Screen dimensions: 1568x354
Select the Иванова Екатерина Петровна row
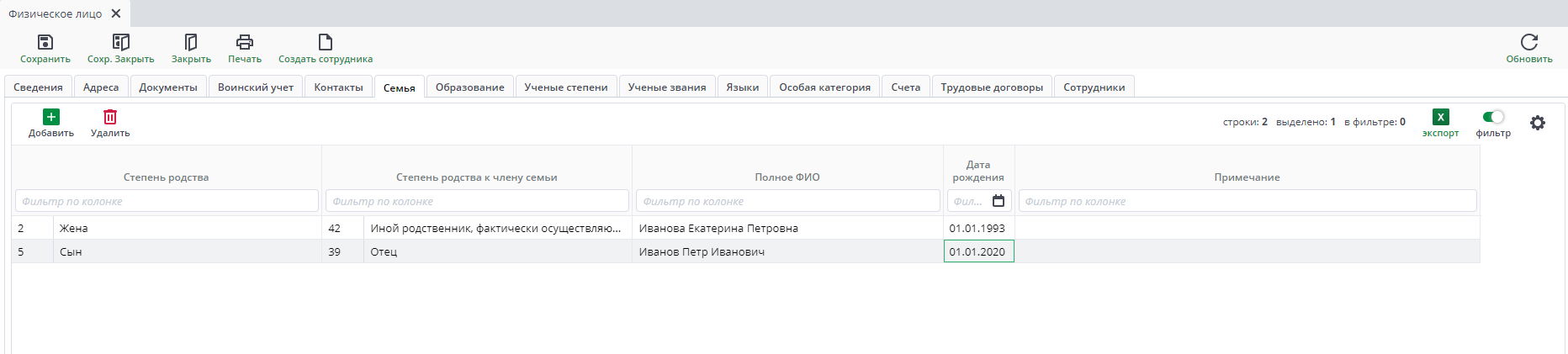(718, 228)
